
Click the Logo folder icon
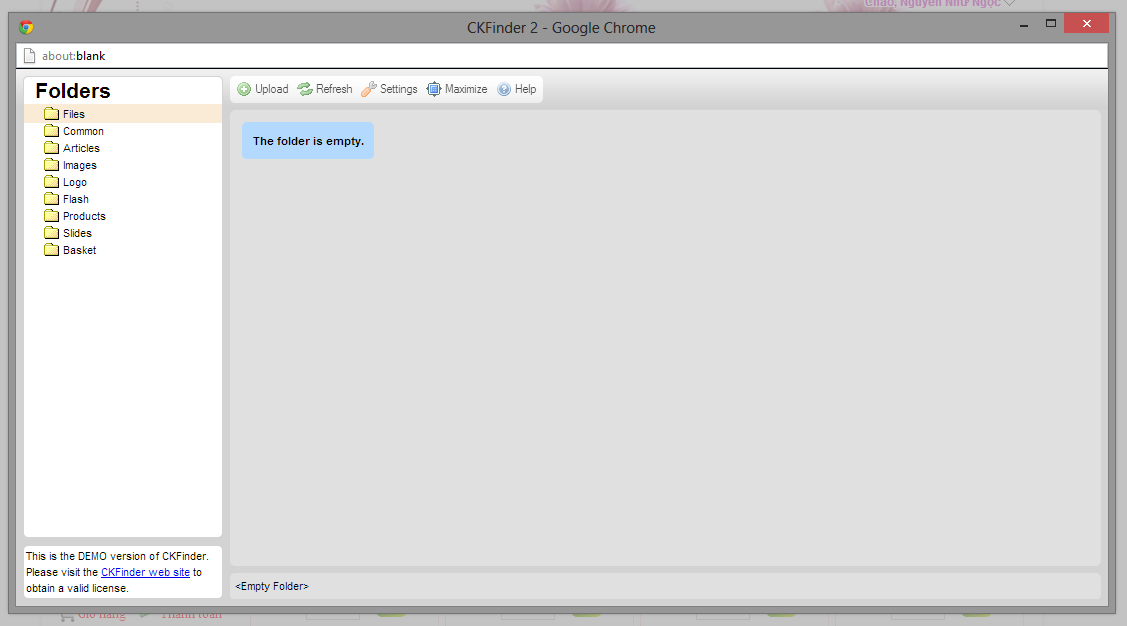[x=51, y=182]
